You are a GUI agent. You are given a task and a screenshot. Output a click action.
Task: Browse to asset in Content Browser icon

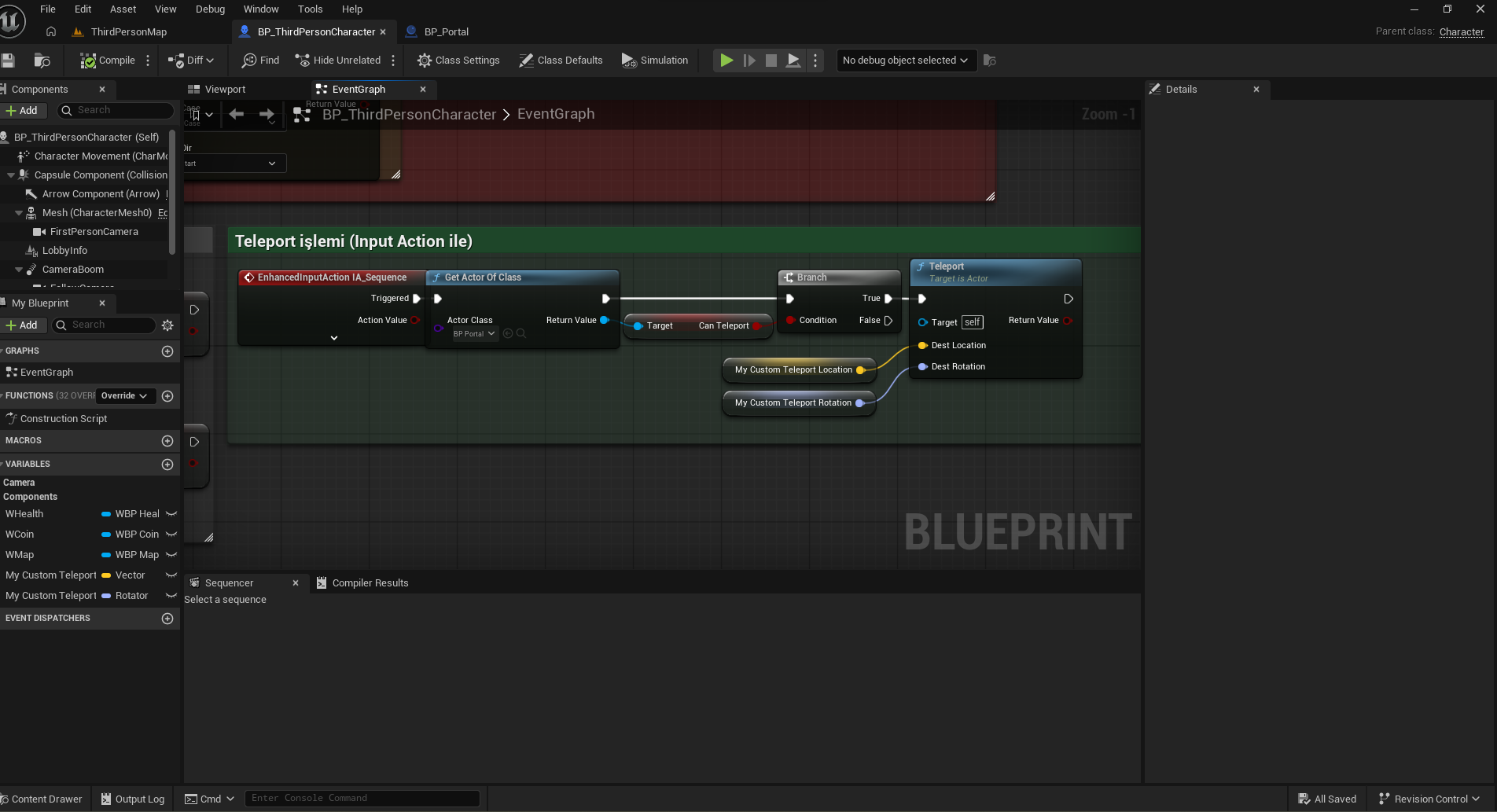42,61
